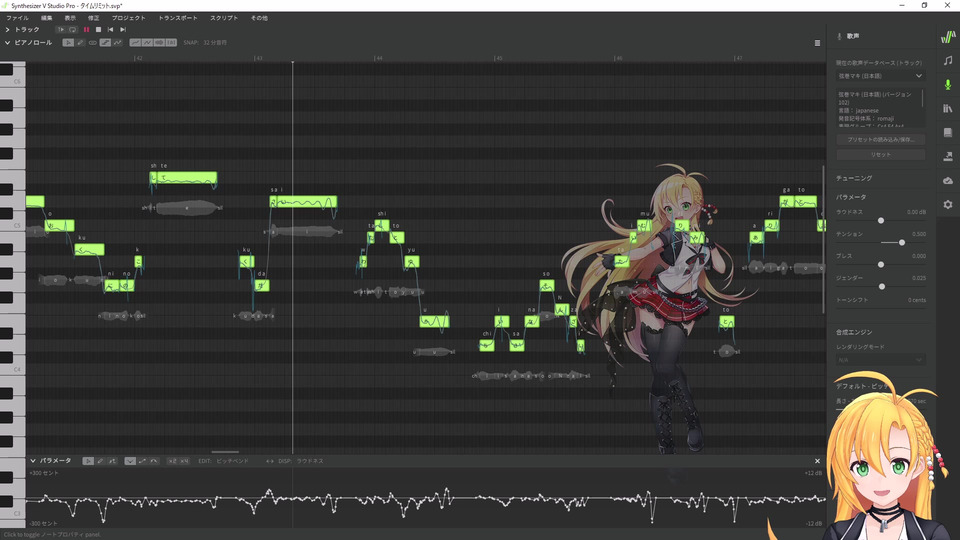Click the 合成エンジン section header
Screen dimensions: 960x540
click(854, 332)
